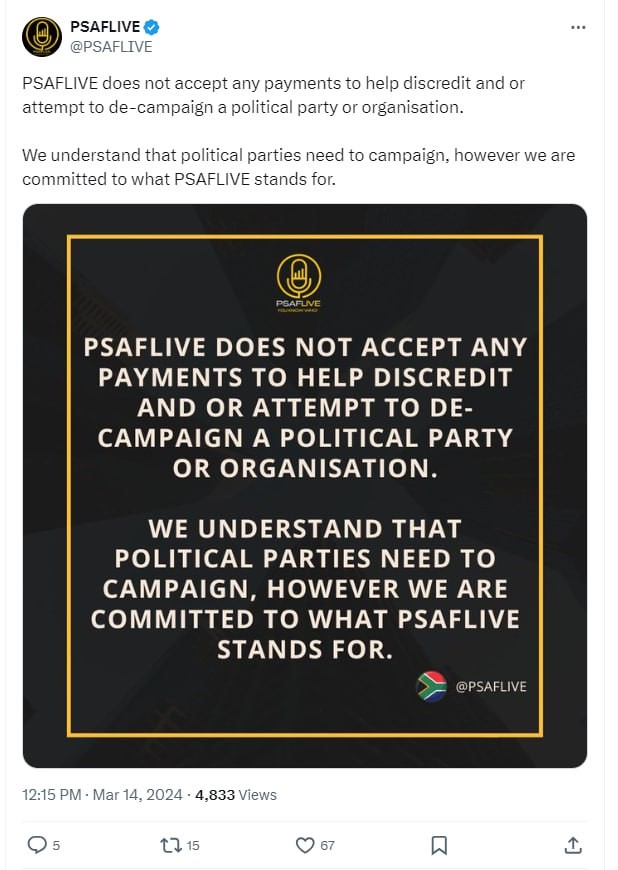The height and width of the screenshot is (870, 618).
Task: Click the South African flag in the image
Action: [x=432, y=686]
